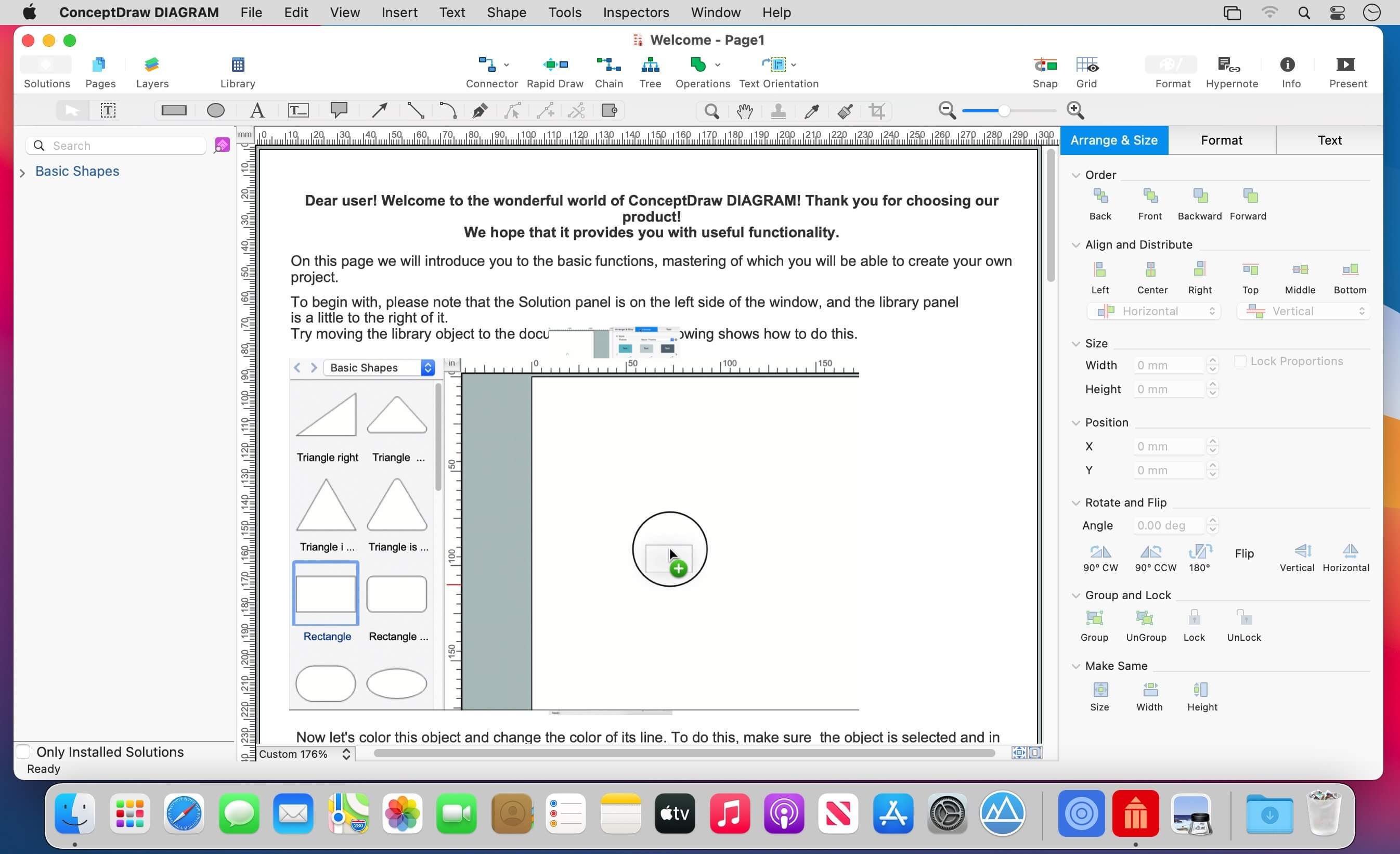This screenshot has width=1400, height=854.
Task: Open the Inspectors menu
Action: [x=636, y=12]
